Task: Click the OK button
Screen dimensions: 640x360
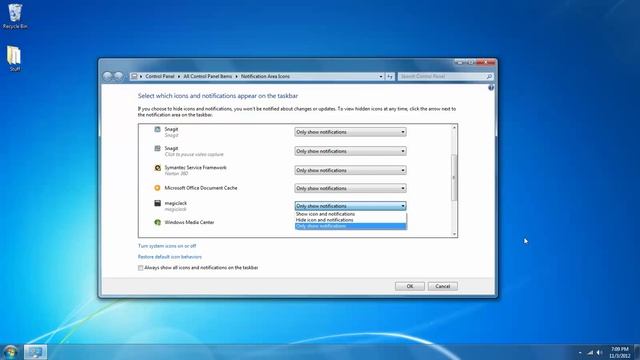Action: [410, 286]
